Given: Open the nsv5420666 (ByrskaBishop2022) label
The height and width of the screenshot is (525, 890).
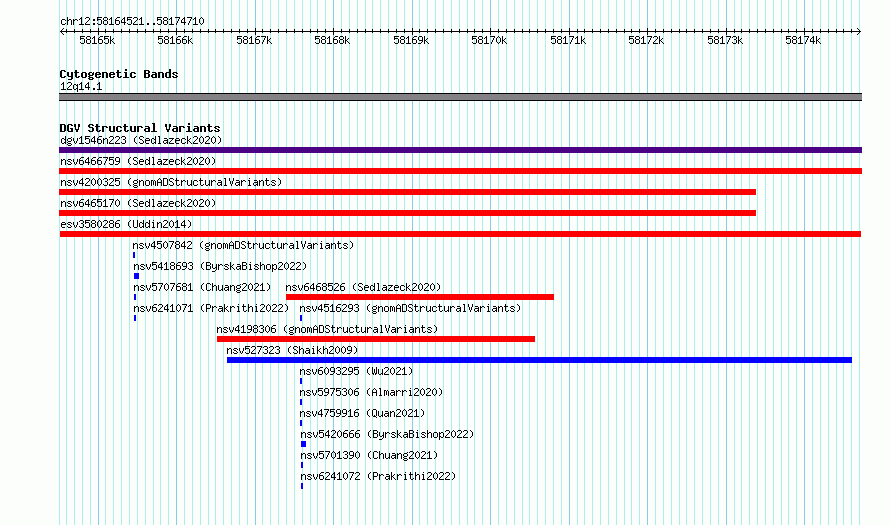Looking at the screenshot, I should (x=387, y=434).
